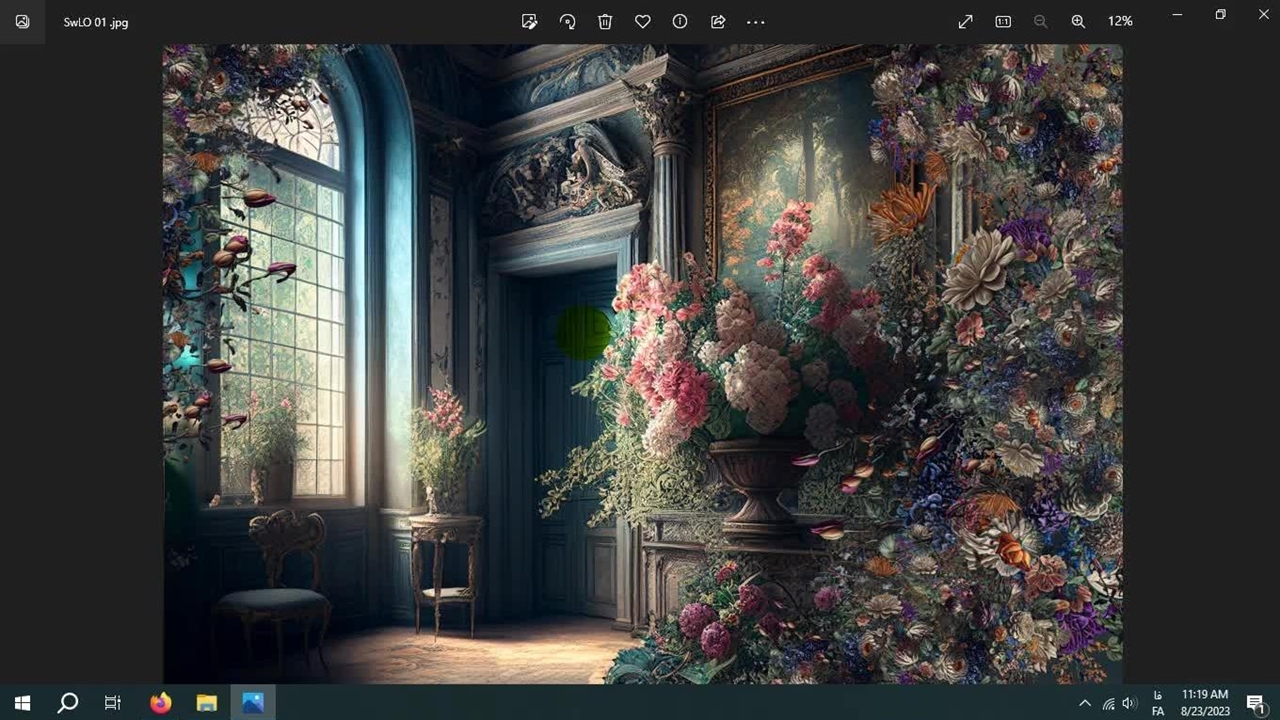Add photo to favorites with heart icon
The width and height of the screenshot is (1280, 720).
643,22
